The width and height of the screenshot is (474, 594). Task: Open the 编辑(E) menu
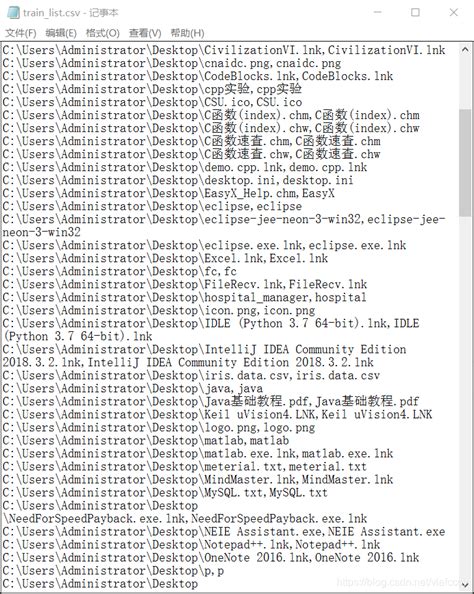[61, 33]
